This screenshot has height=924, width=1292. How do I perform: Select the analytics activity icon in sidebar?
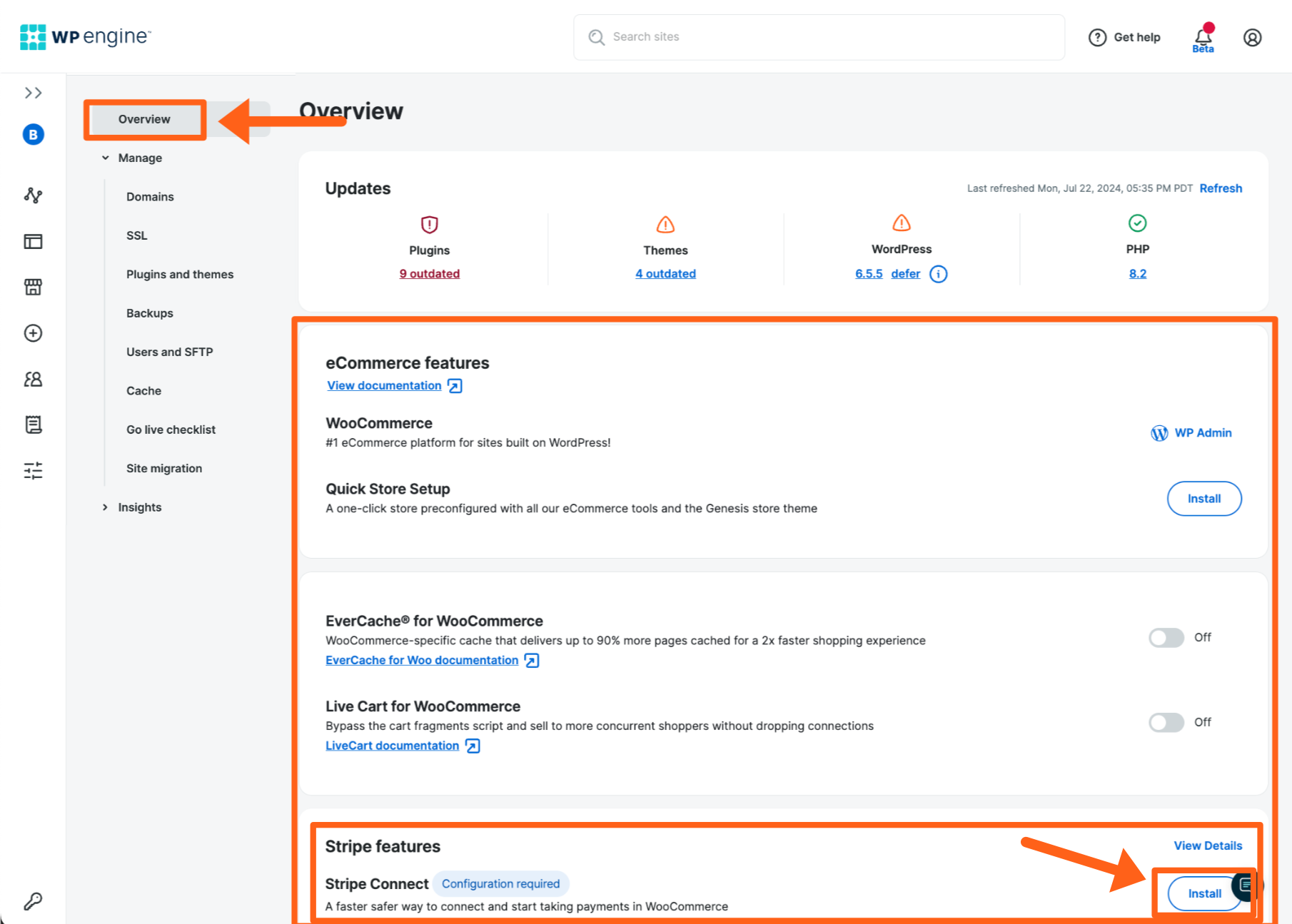33,196
